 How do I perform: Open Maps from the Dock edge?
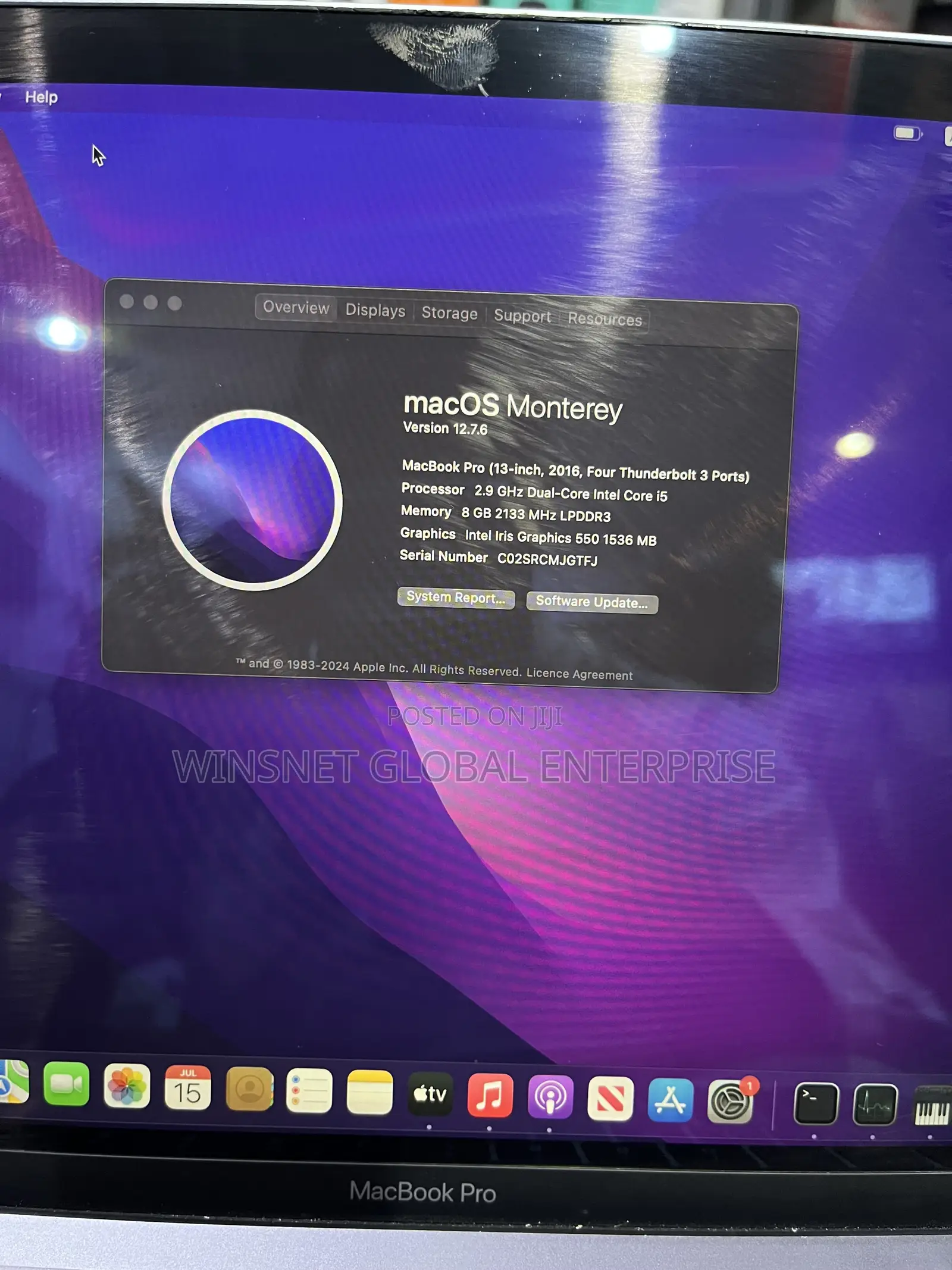pyautogui.click(x=13, y=1082)
